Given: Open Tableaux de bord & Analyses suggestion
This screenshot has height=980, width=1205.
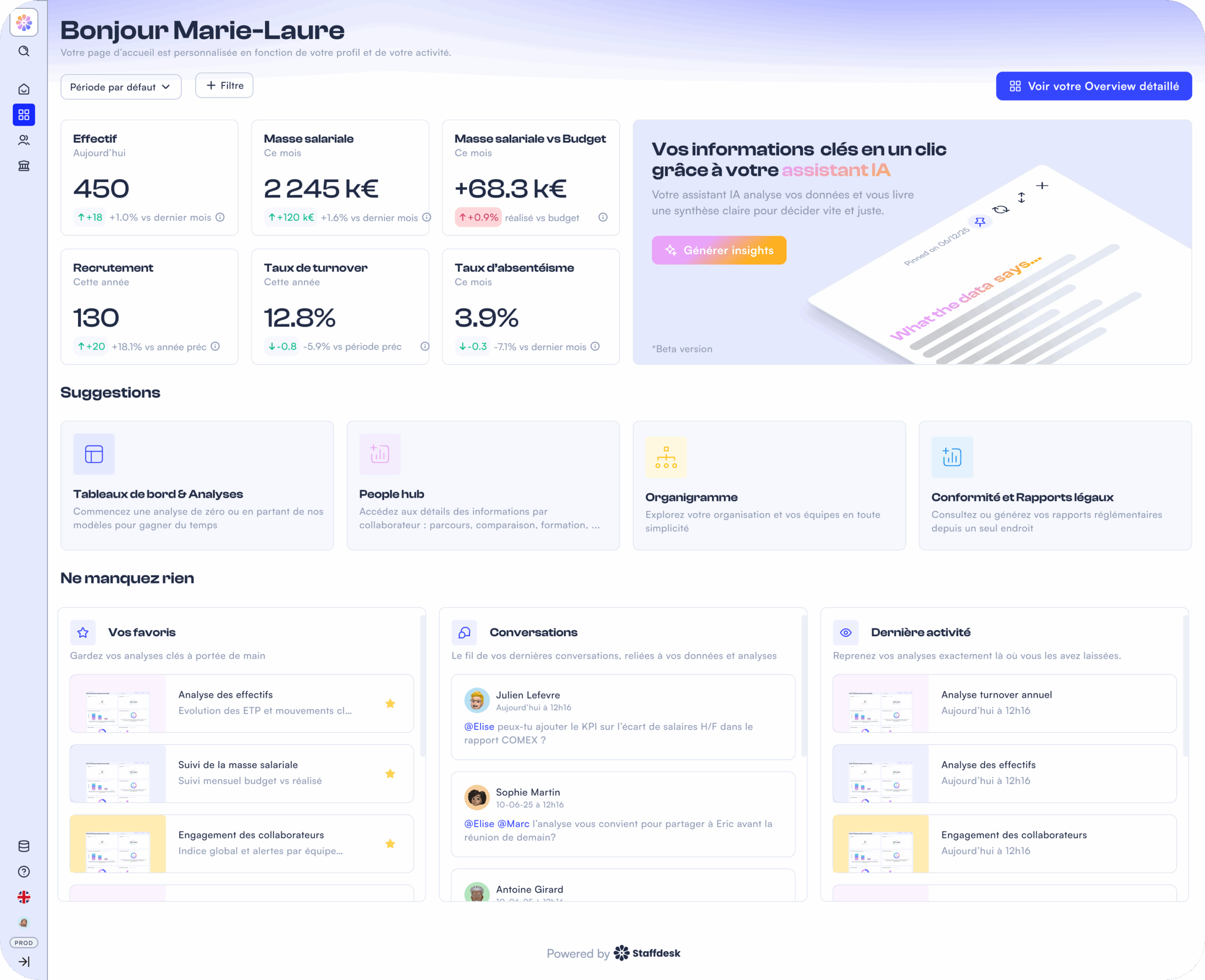Looking at the screenshot, I should pos(197,486).
